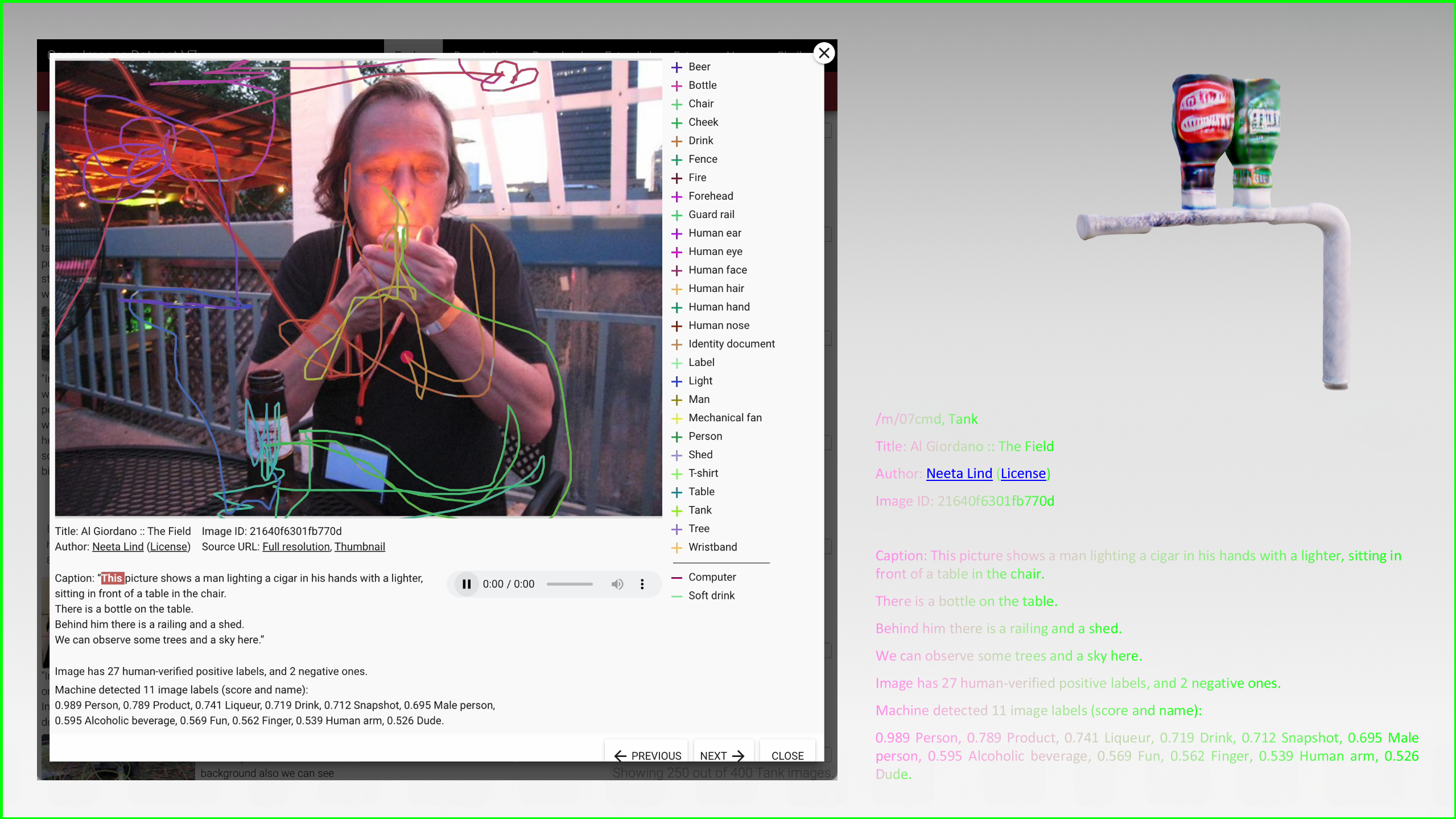Screen dimensions: 1456x819
Task: Open the Thumbnail source link
Action: pos(360,546)
